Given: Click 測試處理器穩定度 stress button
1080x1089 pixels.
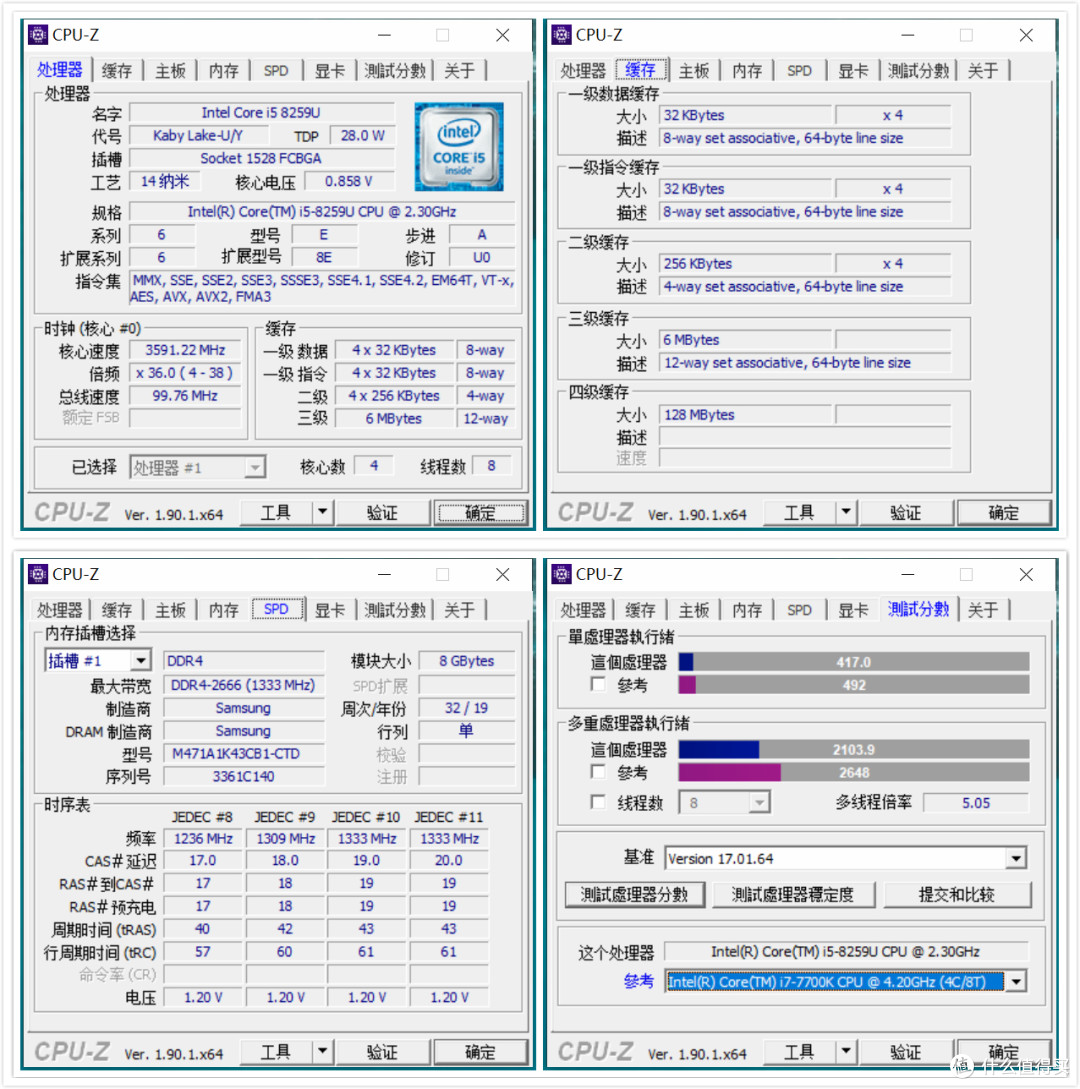Looking at the screenshot, I should pos(792,895).
